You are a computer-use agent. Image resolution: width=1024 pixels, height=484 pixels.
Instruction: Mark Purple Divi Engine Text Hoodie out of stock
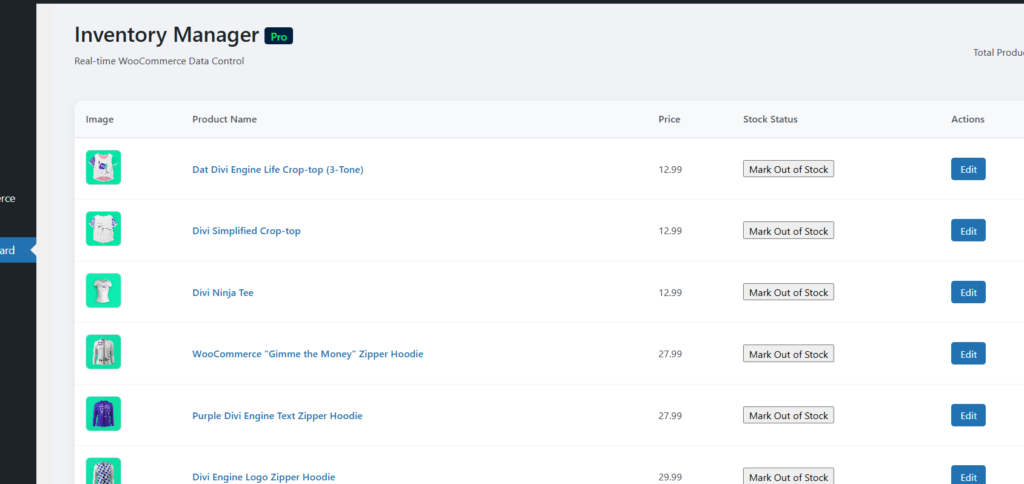pos(788,416)
